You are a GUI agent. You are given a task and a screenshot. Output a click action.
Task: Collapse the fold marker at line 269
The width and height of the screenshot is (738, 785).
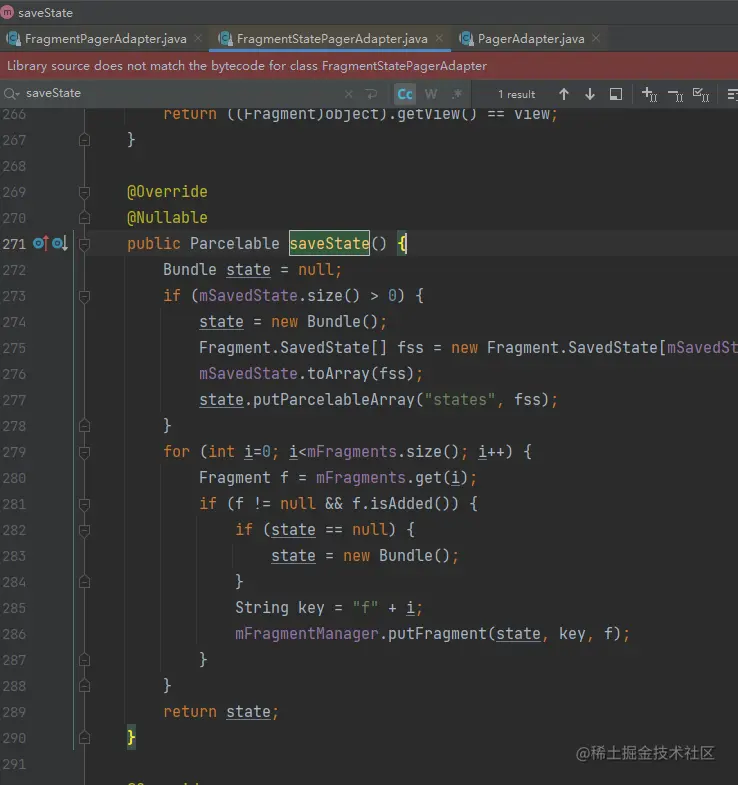(x=85, y=192)
